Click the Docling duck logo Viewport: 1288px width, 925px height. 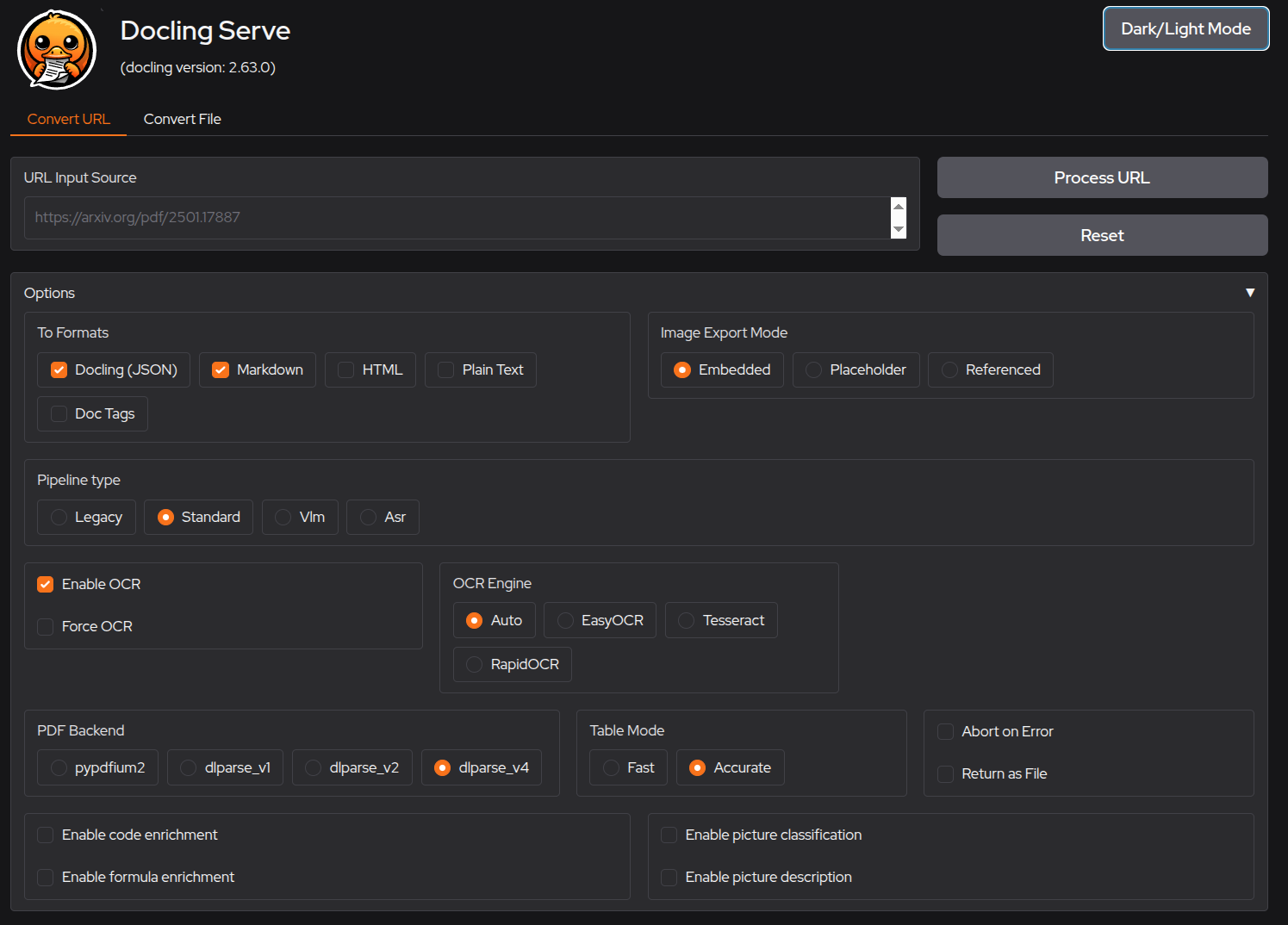[57, 50]
